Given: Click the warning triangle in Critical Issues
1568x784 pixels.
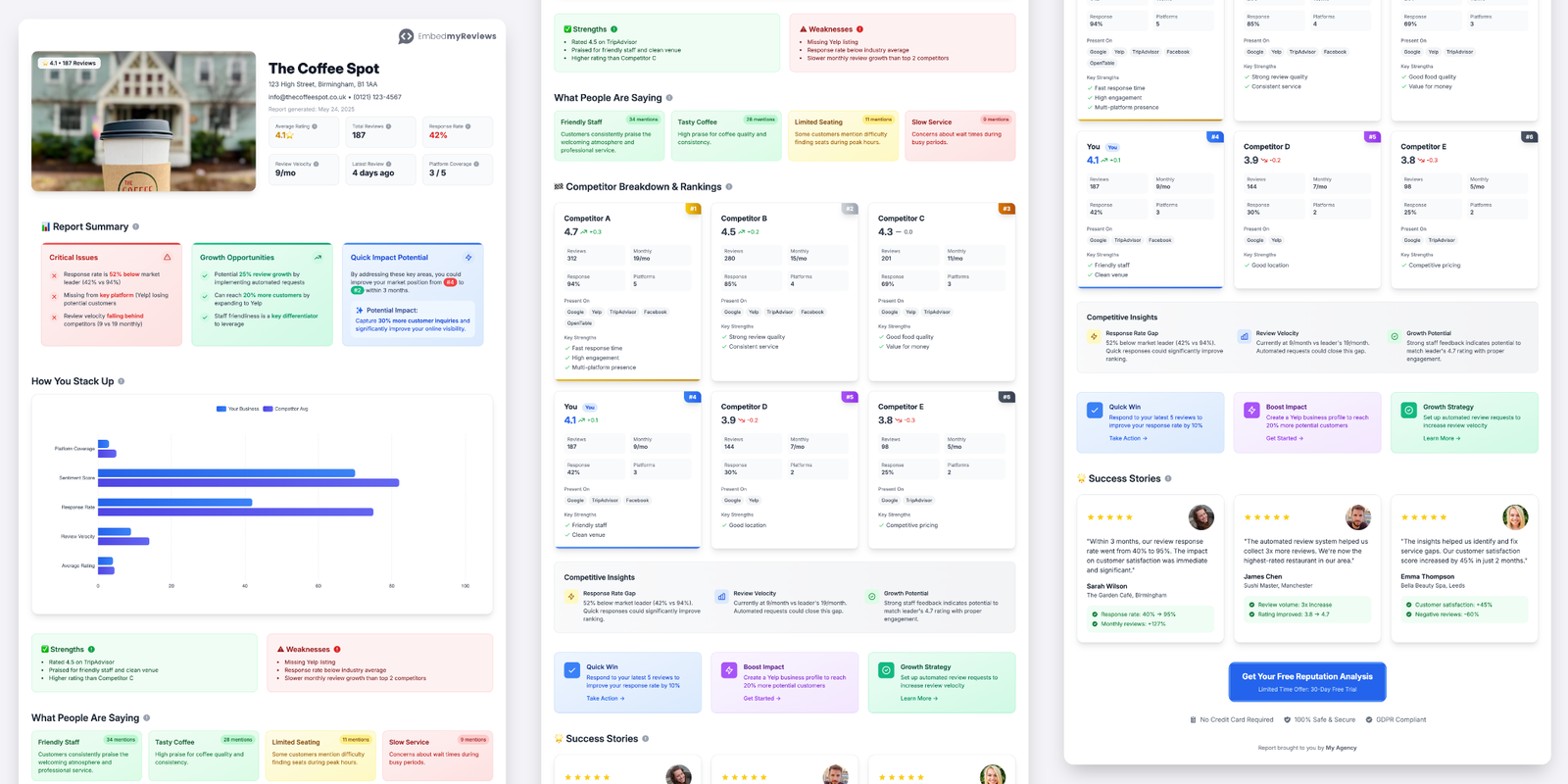Looking at the screenshot, I should click(x=167, y=258).
